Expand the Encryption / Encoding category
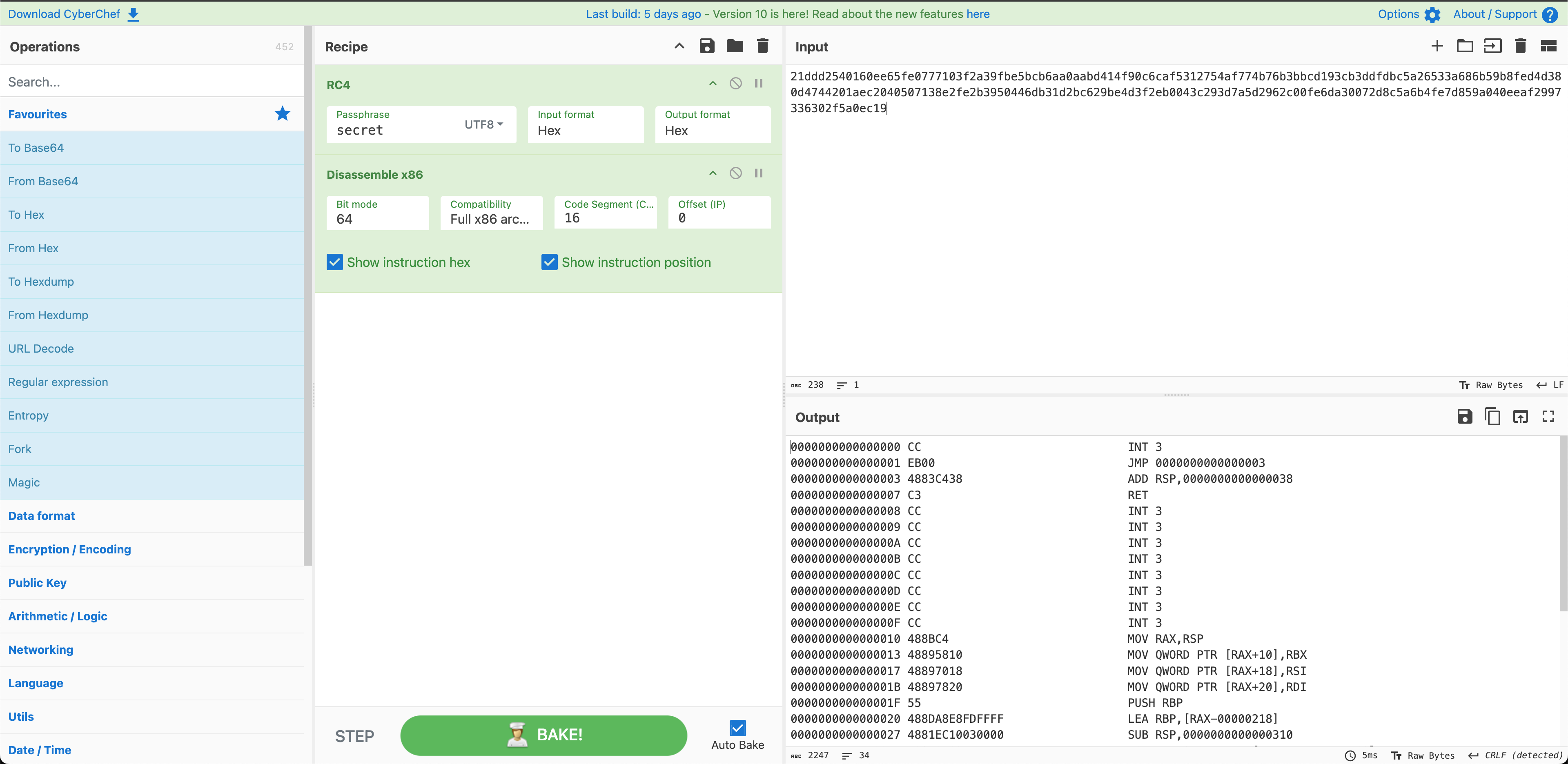Screen dimensions: 1568x764 69,549
